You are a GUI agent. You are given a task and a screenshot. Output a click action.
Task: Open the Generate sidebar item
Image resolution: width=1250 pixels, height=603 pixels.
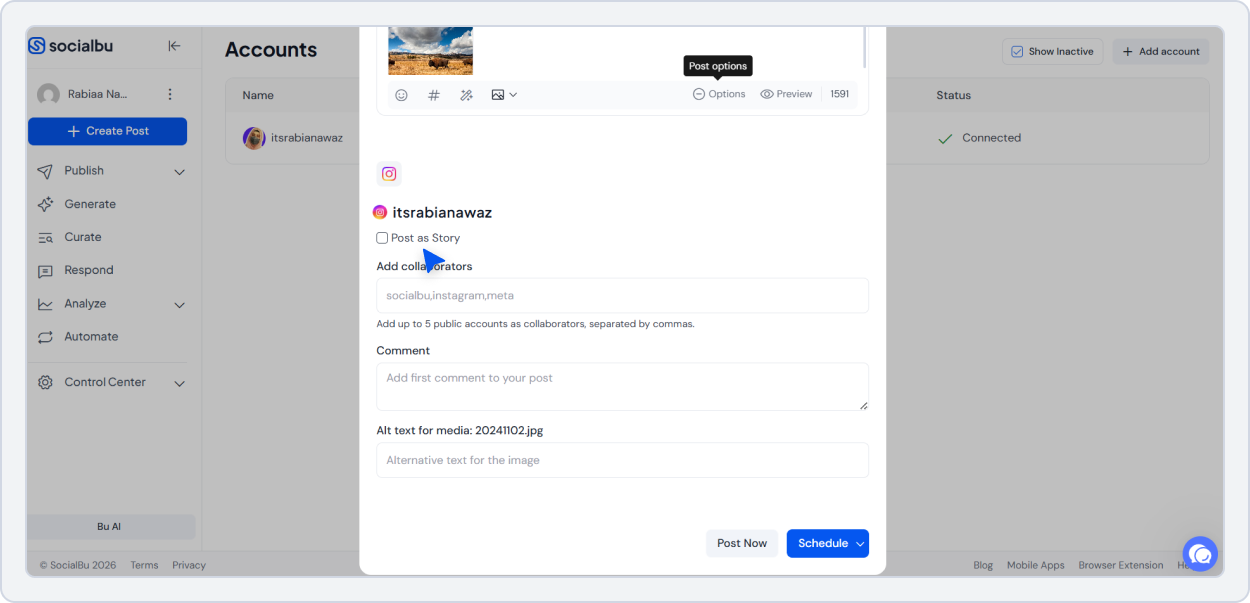point(90,204)
